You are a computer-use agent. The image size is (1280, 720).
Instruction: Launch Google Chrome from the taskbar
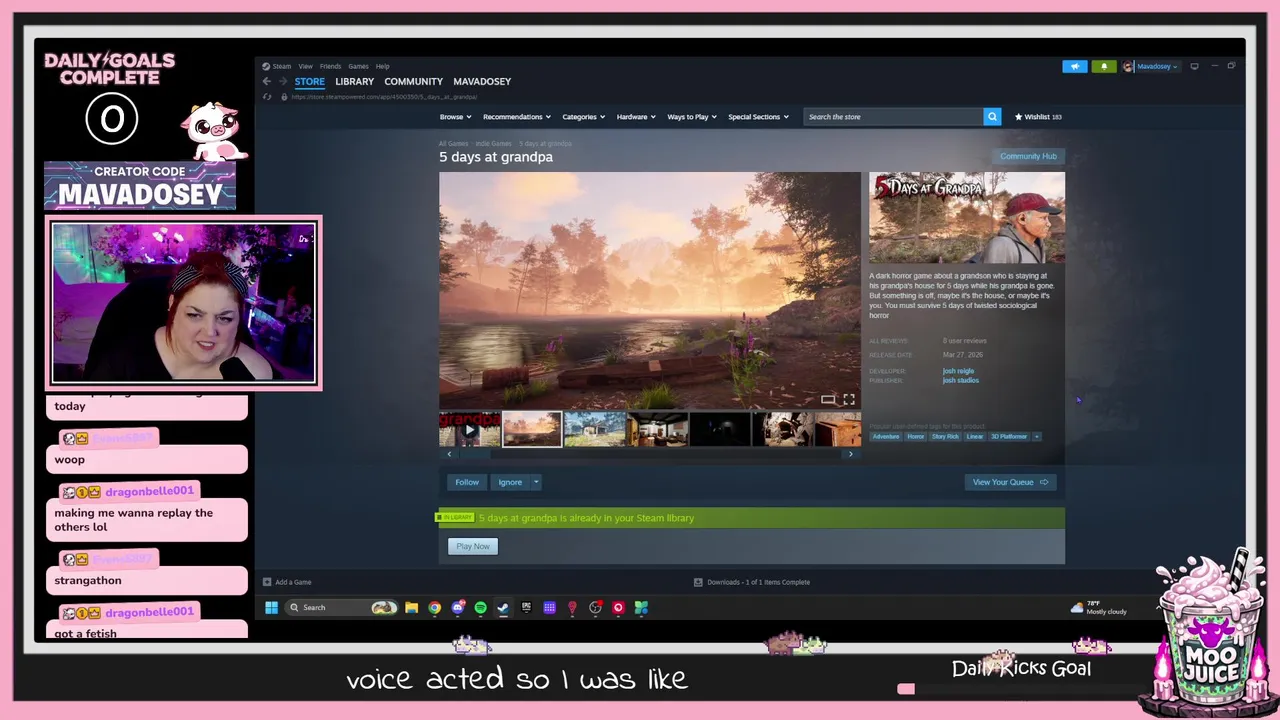click(x=435, y=607)
